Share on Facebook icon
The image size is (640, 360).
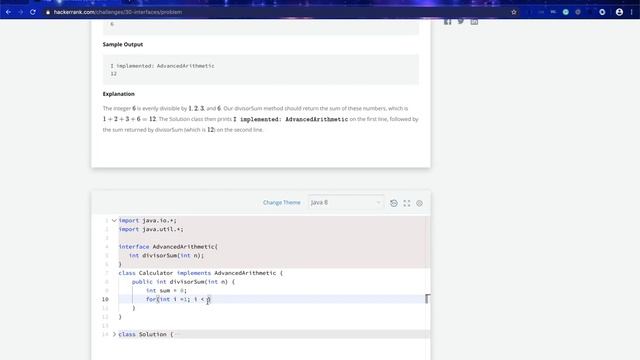(448, 21)
